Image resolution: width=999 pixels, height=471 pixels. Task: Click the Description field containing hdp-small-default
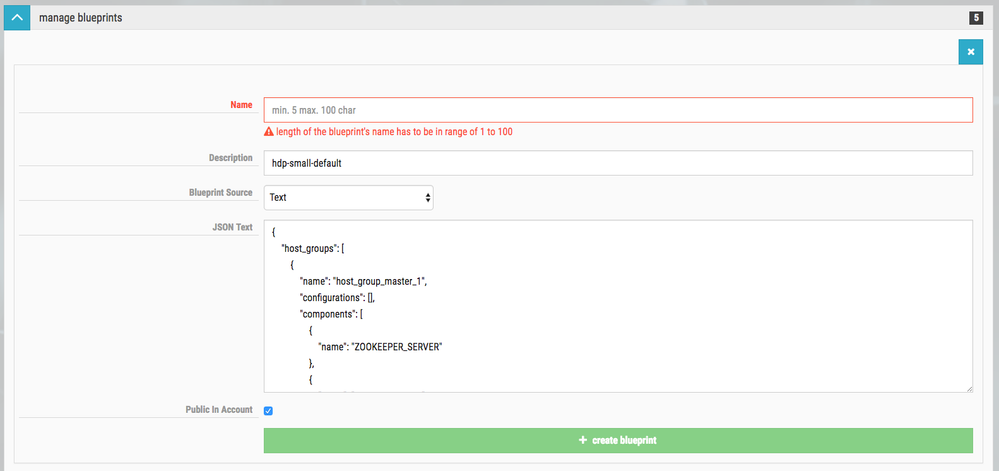tap(618, 163)
